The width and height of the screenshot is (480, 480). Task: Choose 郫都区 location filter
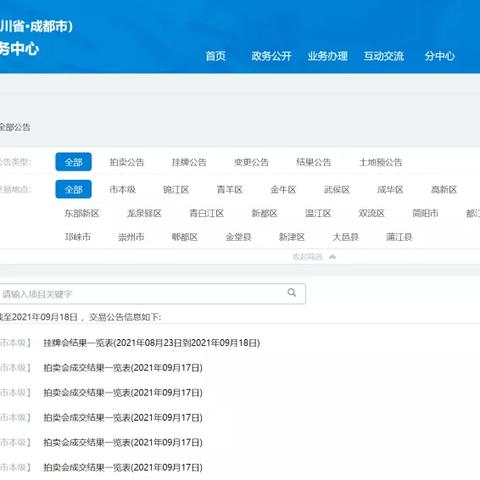[185, 237]
